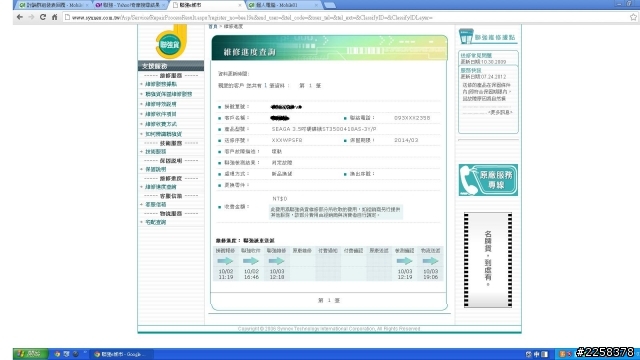
Task: Bookmark this page with the star icon
Action: 633,17
